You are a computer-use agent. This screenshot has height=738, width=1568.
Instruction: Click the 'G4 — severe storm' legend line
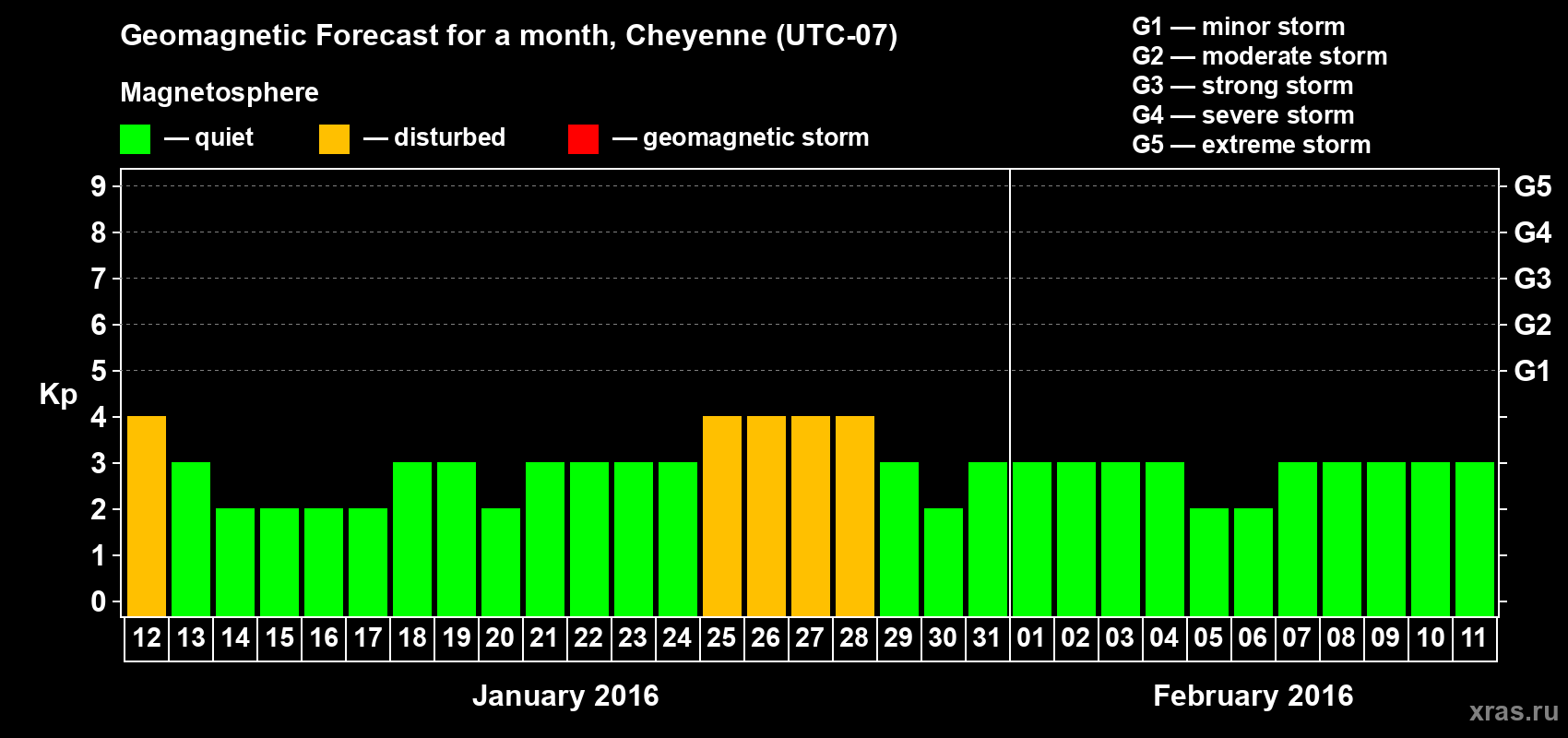[1243, 115]
